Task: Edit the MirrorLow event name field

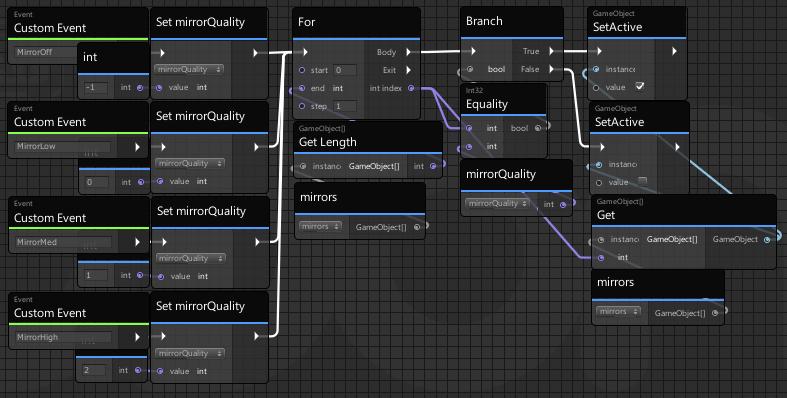Action: point(62,147)
